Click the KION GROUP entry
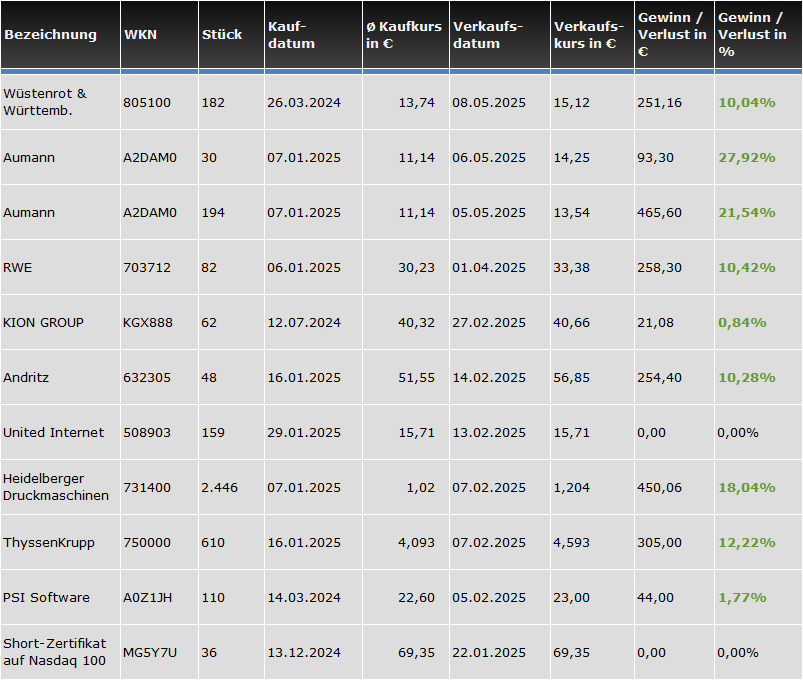The height and width of the screenshot is (680, 803). pos(43,323)
